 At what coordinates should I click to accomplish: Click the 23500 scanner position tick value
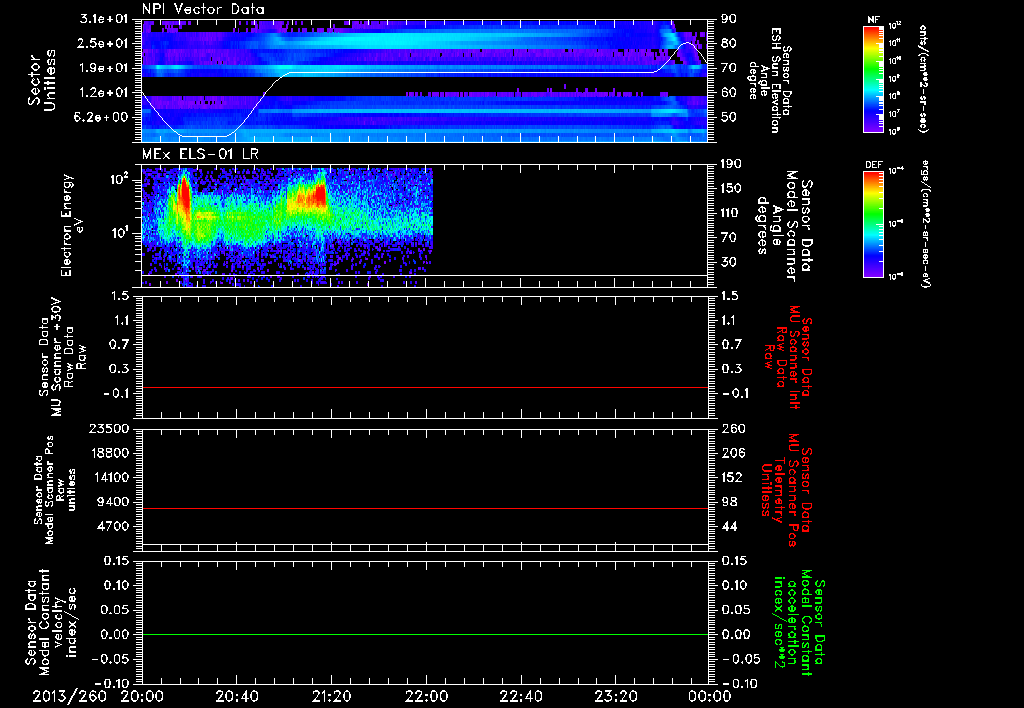110,429
